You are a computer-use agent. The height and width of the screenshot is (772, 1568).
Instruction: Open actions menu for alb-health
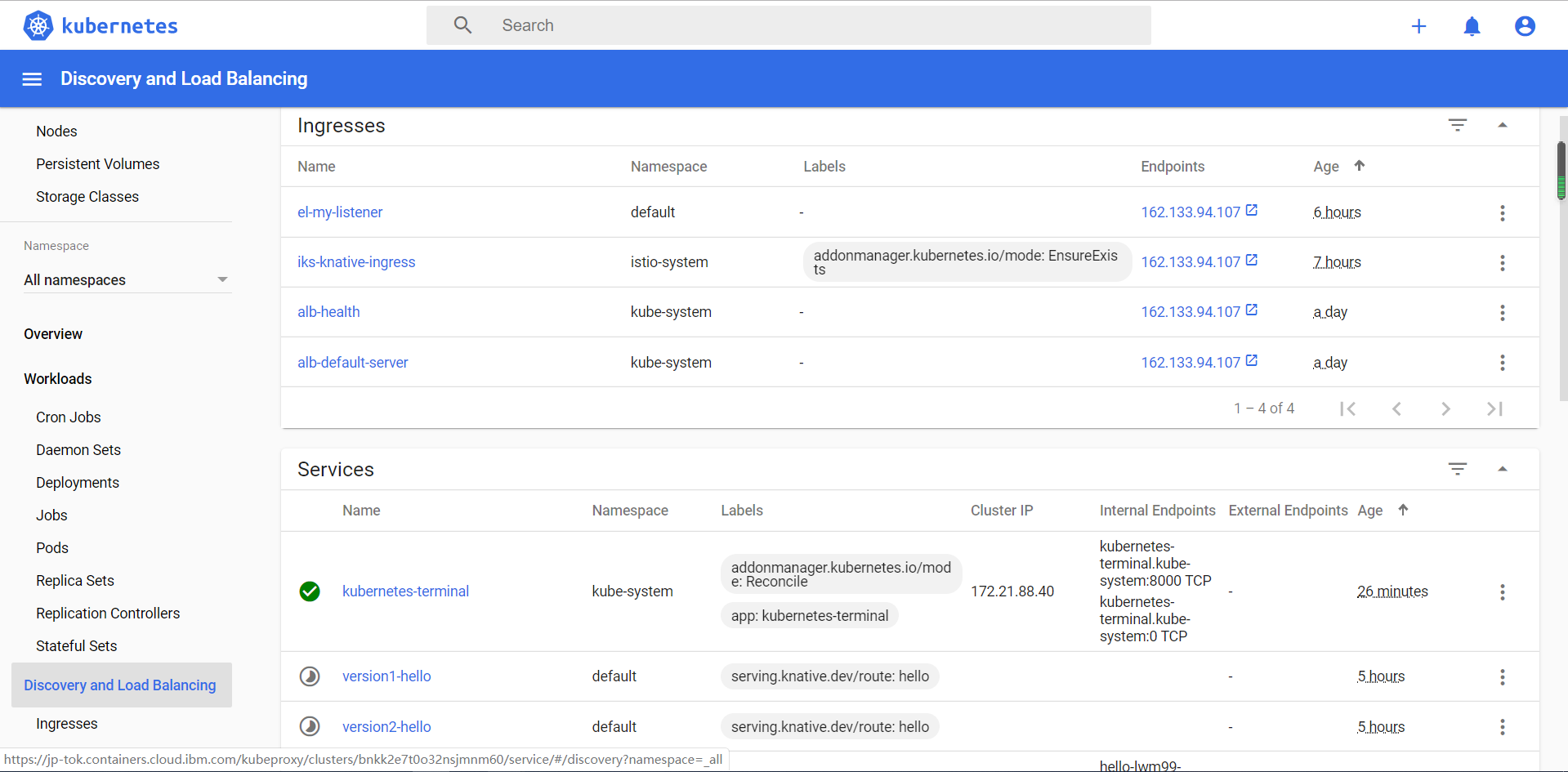1502,313
